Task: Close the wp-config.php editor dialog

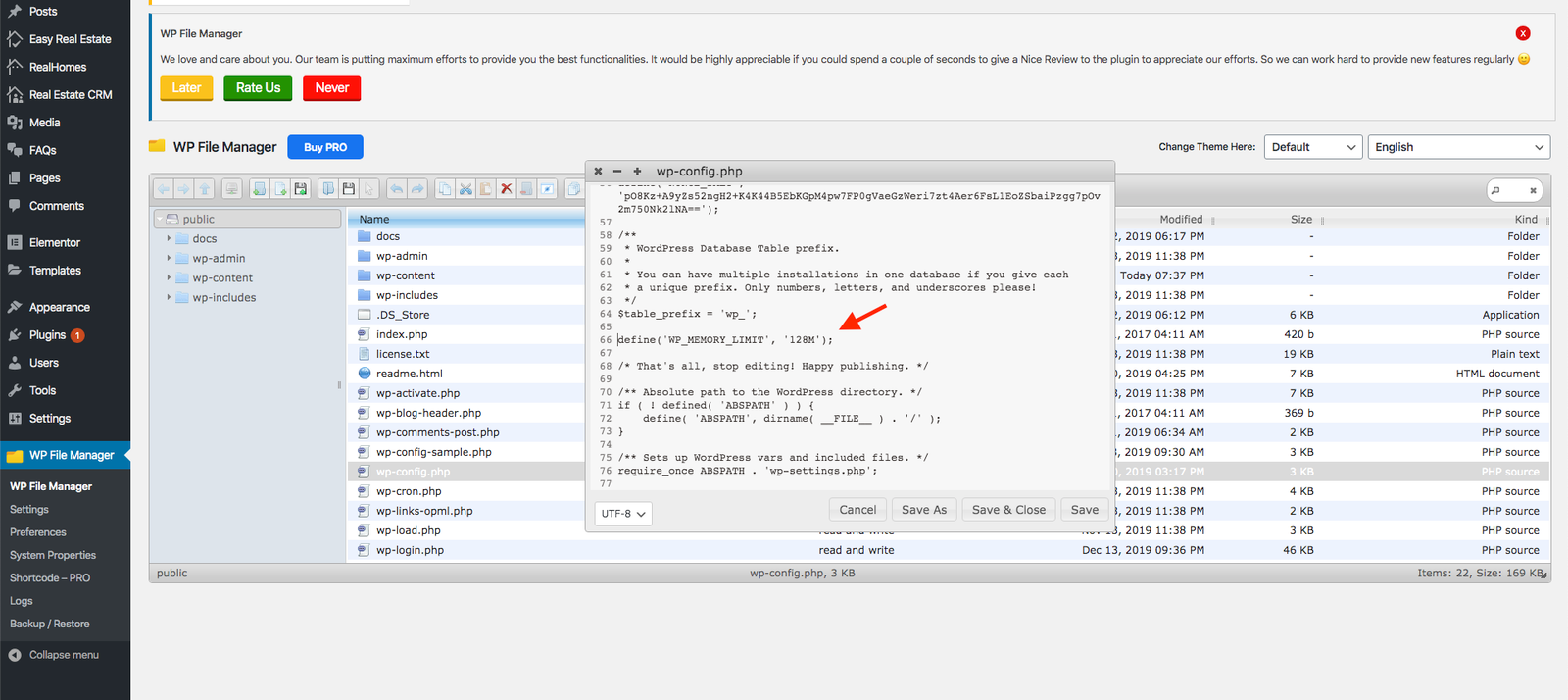Action: click(598, 171)
